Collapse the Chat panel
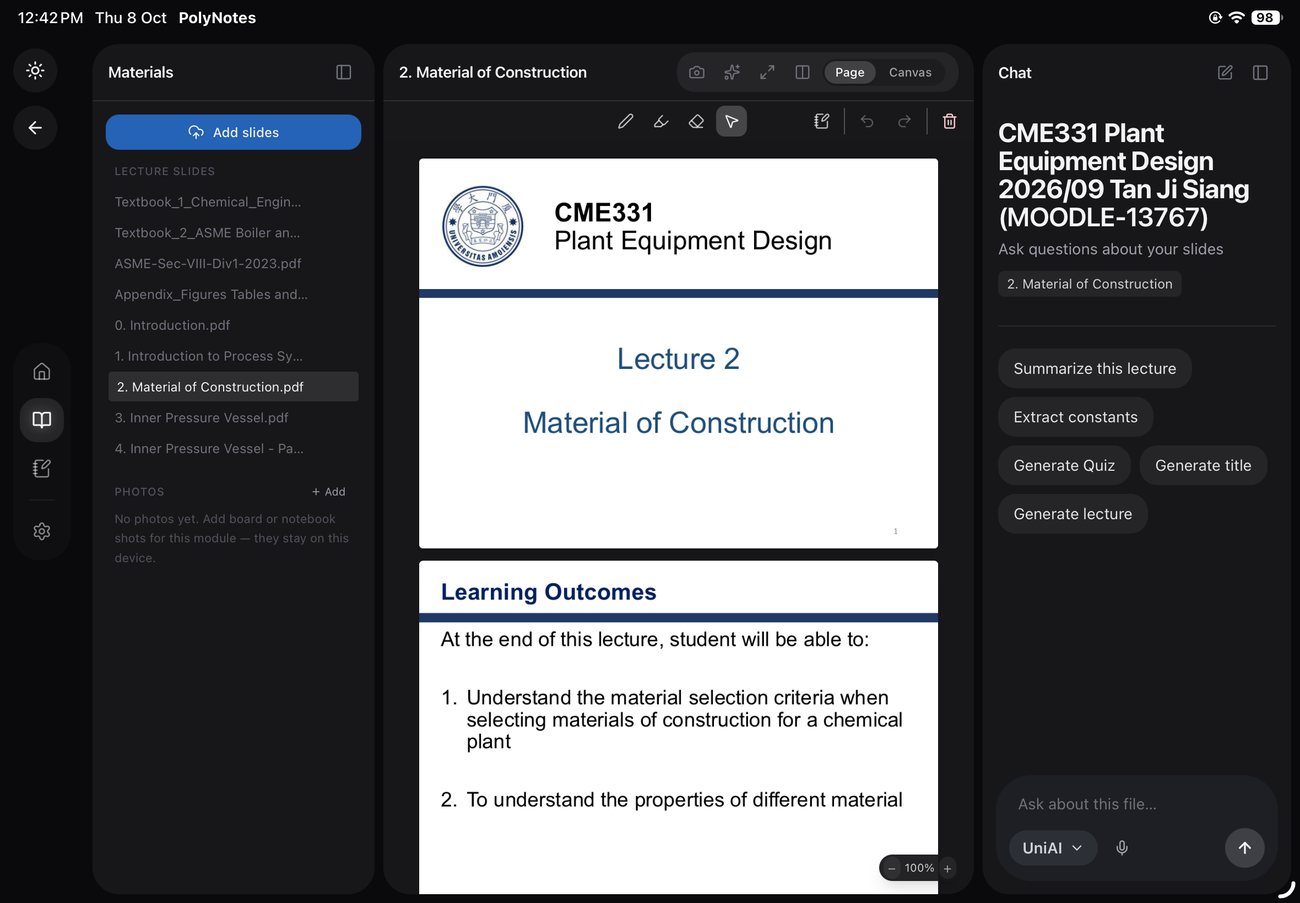1300x903 pixels. pos(1260,72)
